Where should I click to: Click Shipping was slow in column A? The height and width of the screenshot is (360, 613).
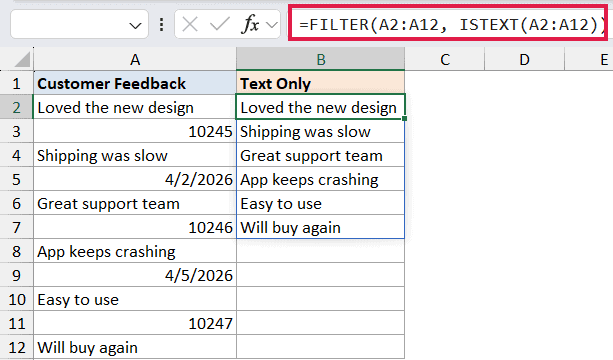pyautogui.click(x=135, y=155)
